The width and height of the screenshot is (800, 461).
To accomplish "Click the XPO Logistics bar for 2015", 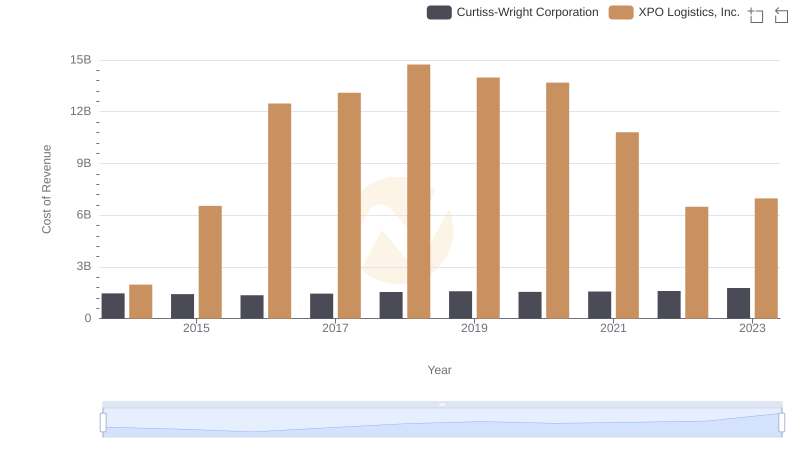I will pos(210,262).
